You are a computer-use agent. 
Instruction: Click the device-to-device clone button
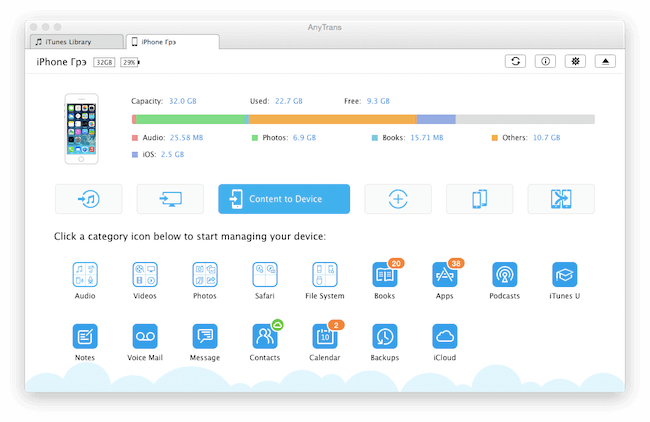click(480, 199)
